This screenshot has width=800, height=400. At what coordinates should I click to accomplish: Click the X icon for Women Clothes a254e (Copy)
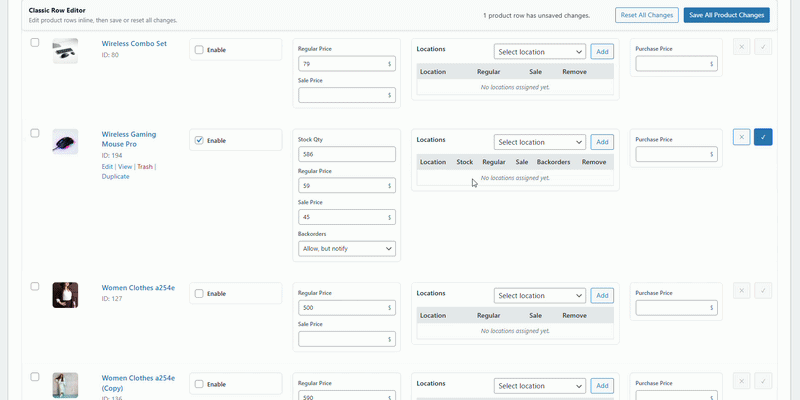tap(741, 381)
